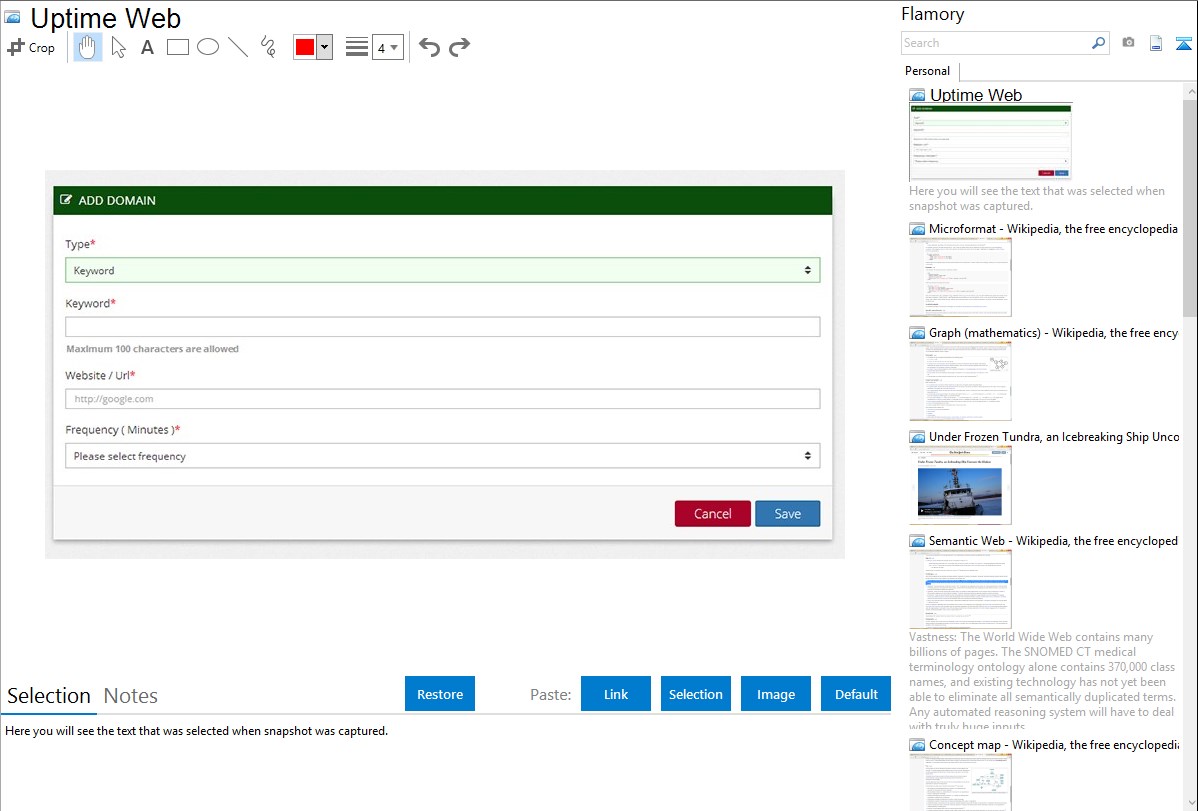1198x811 pixels.
Task: Click the Graph (mathematics) title text
Action: pos(1053,333)
